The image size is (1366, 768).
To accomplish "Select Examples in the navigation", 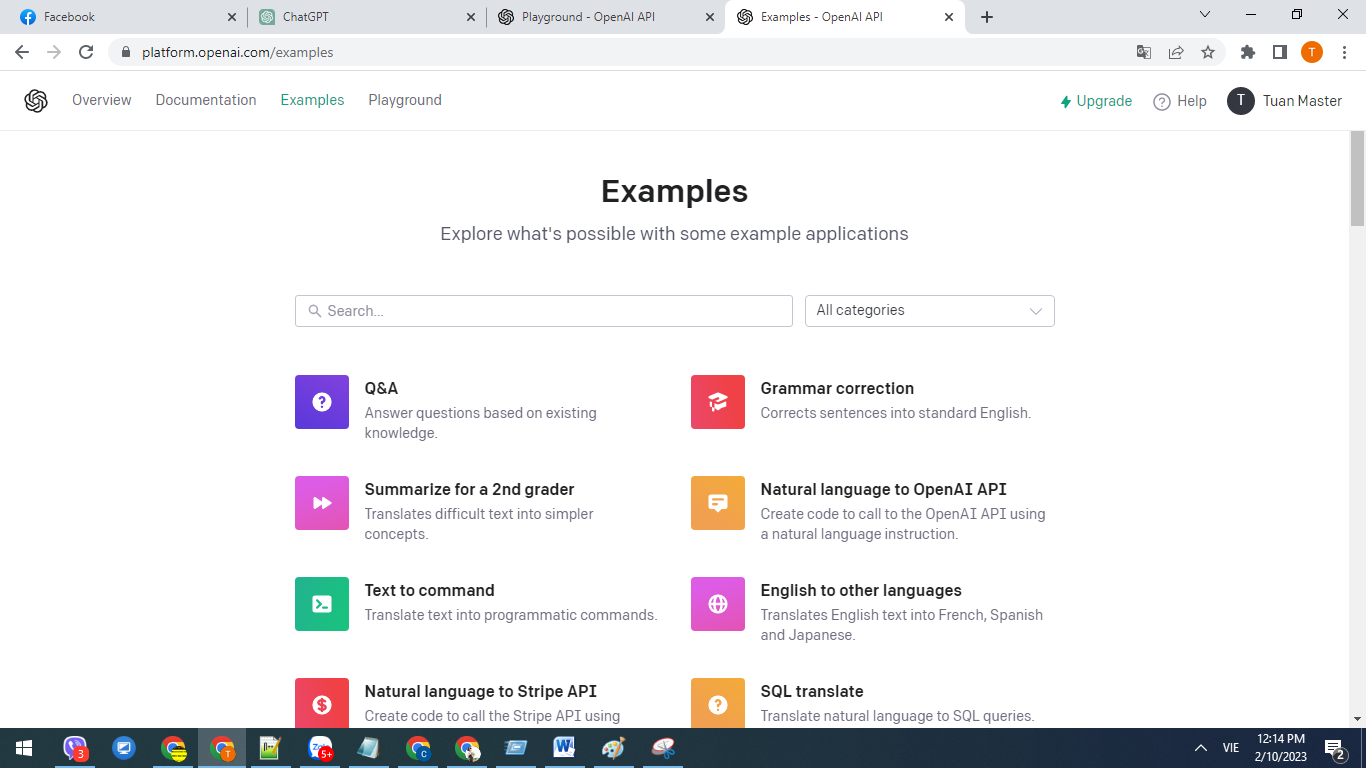I will (x=312, y=101).
